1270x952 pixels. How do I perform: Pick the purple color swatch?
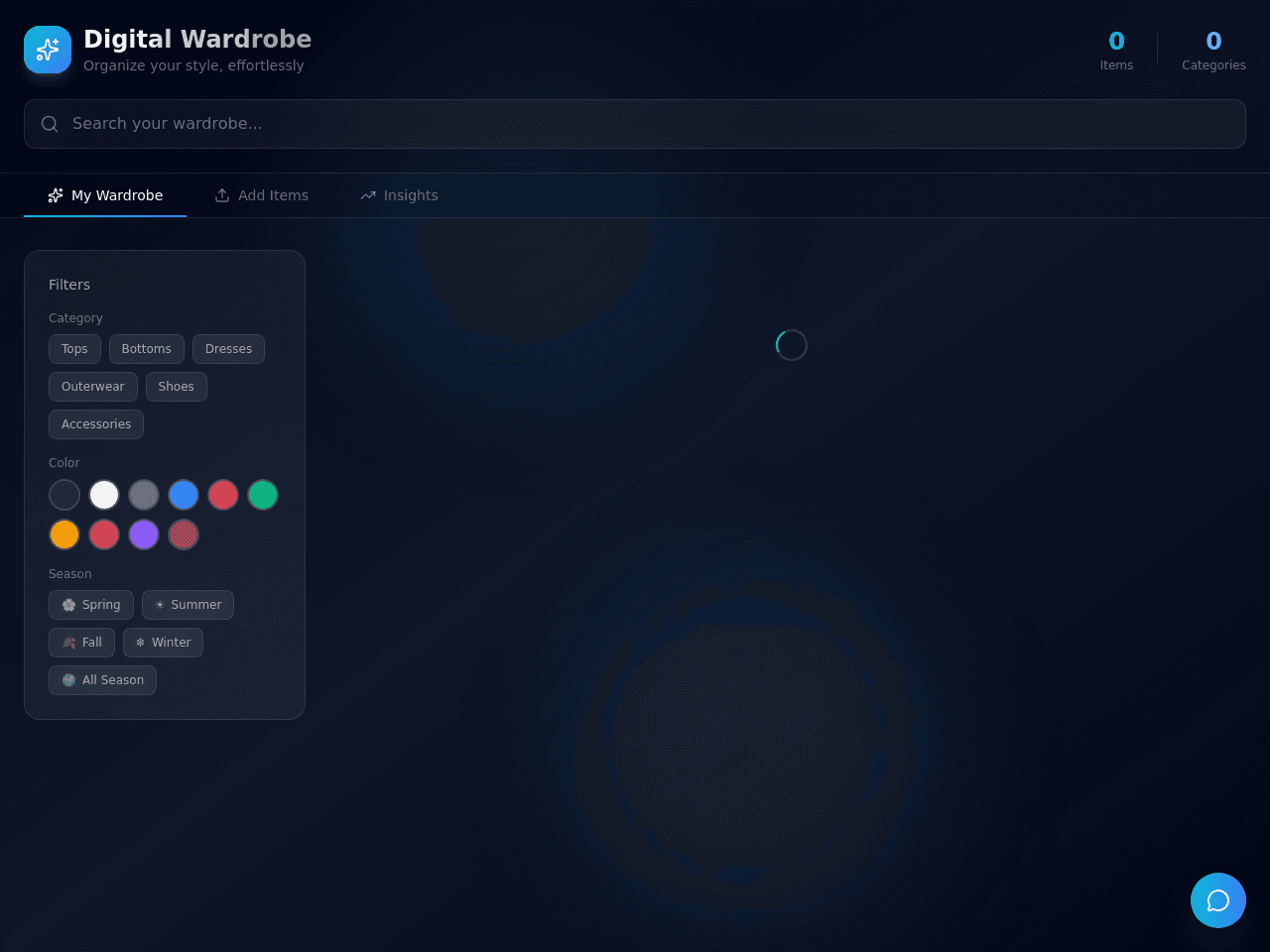coord(144,535)
